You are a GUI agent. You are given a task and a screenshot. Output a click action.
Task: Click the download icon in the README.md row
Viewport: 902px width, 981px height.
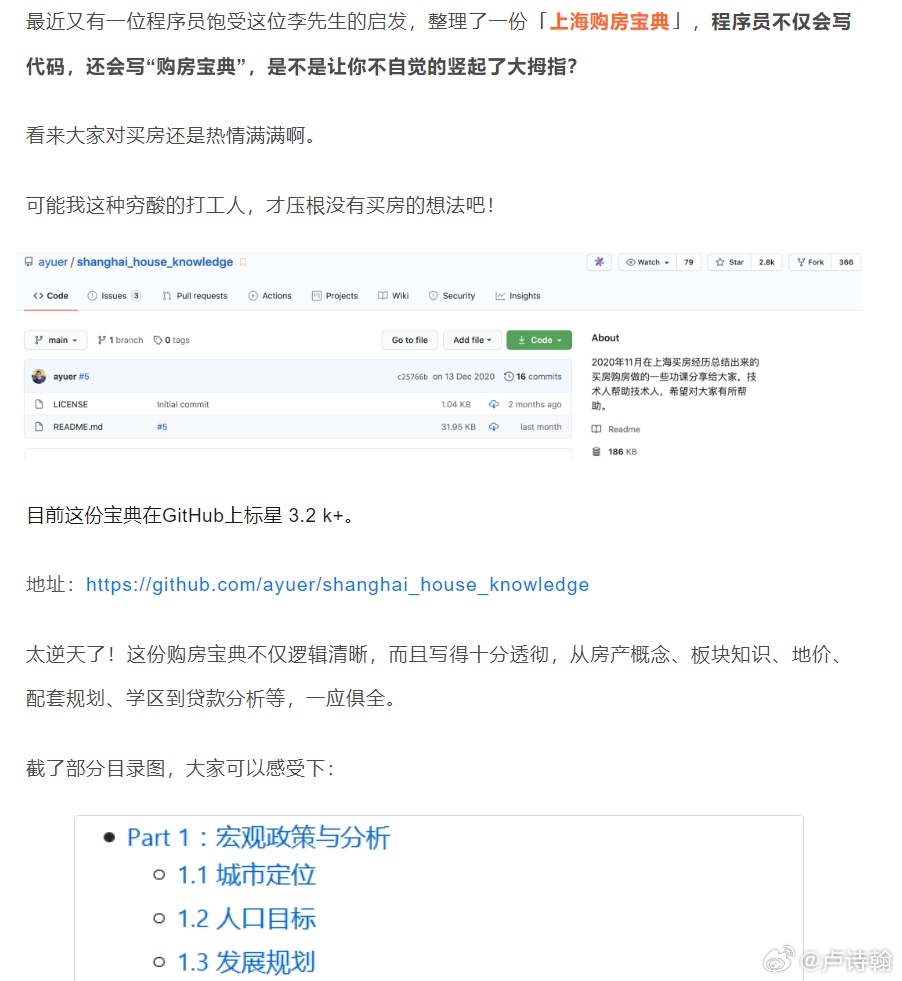click(x=494, y=427)
